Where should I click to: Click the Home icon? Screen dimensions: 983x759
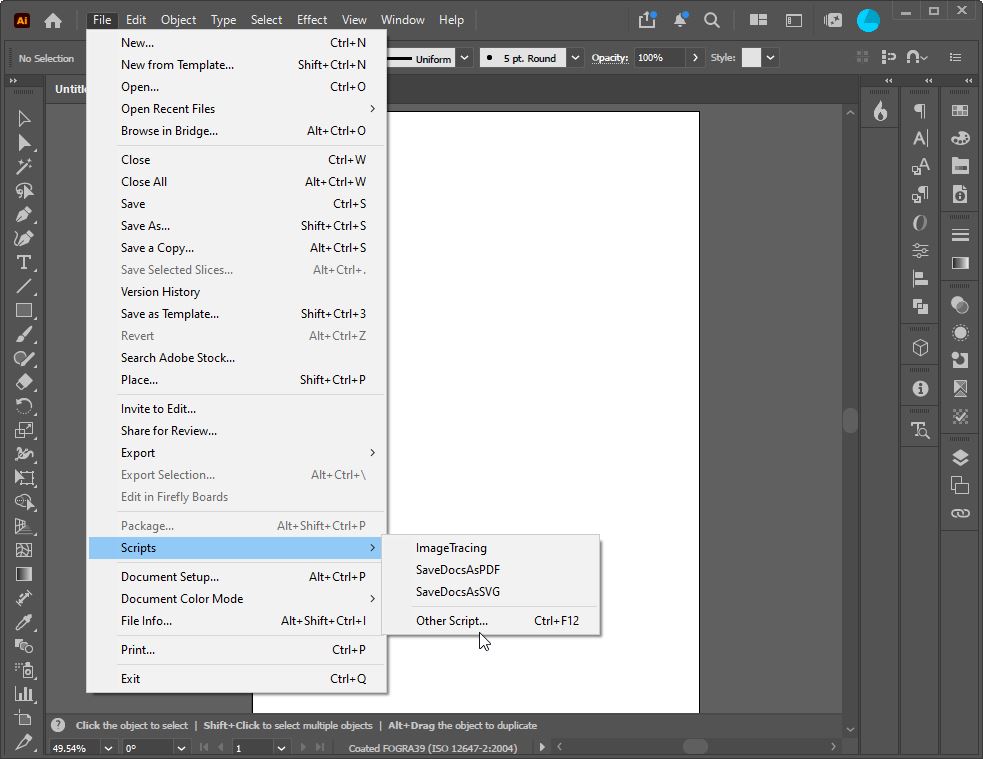click(x=53, y=21)
